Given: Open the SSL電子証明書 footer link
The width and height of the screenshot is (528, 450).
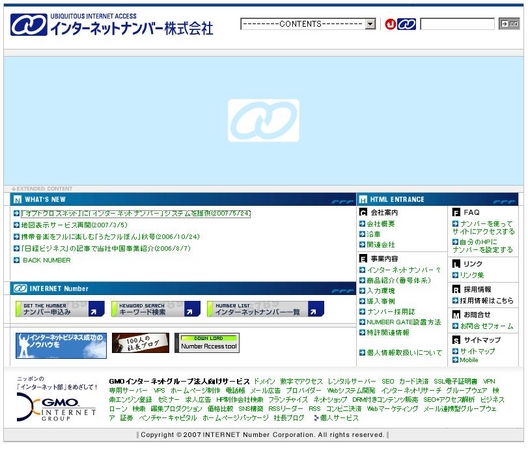Looking at the screenshot, I should coord(456,381).
